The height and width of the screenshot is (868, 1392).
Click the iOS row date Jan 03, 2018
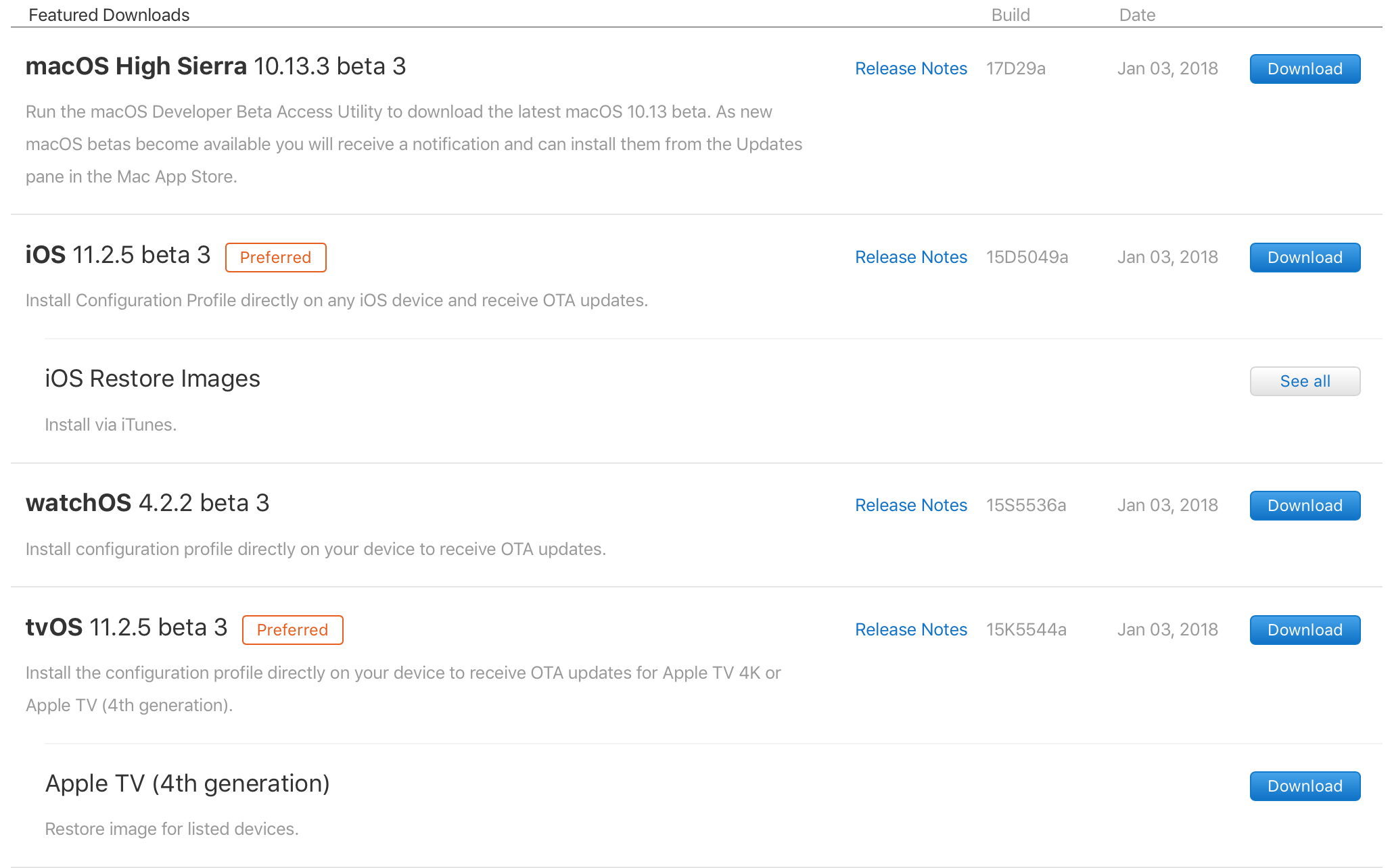[x=1167, y=258]
